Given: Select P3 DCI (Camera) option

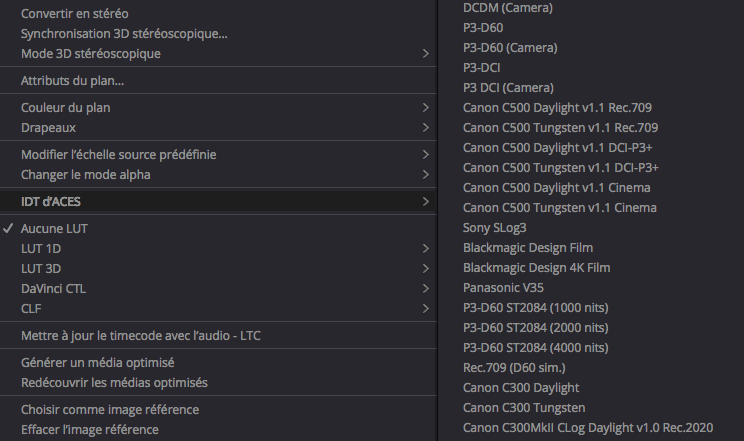Looking at the screenshot, I should 508,87.
